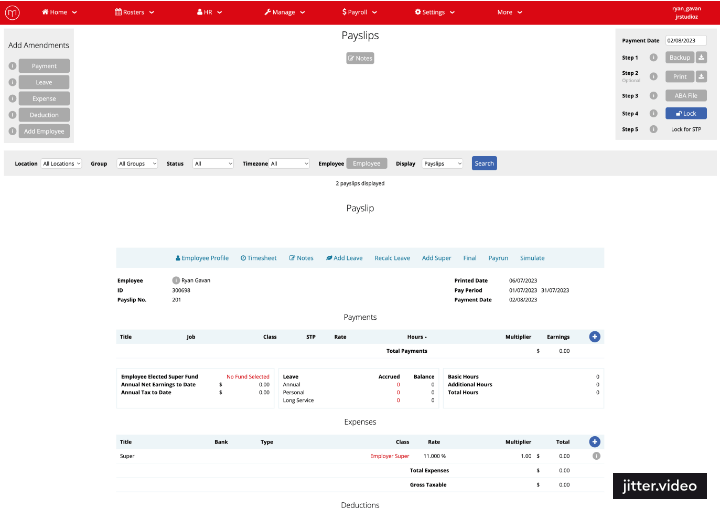Click the download icon beside Backup
Image resolution: width=720 pixels, height=512 pixels.
701,57
